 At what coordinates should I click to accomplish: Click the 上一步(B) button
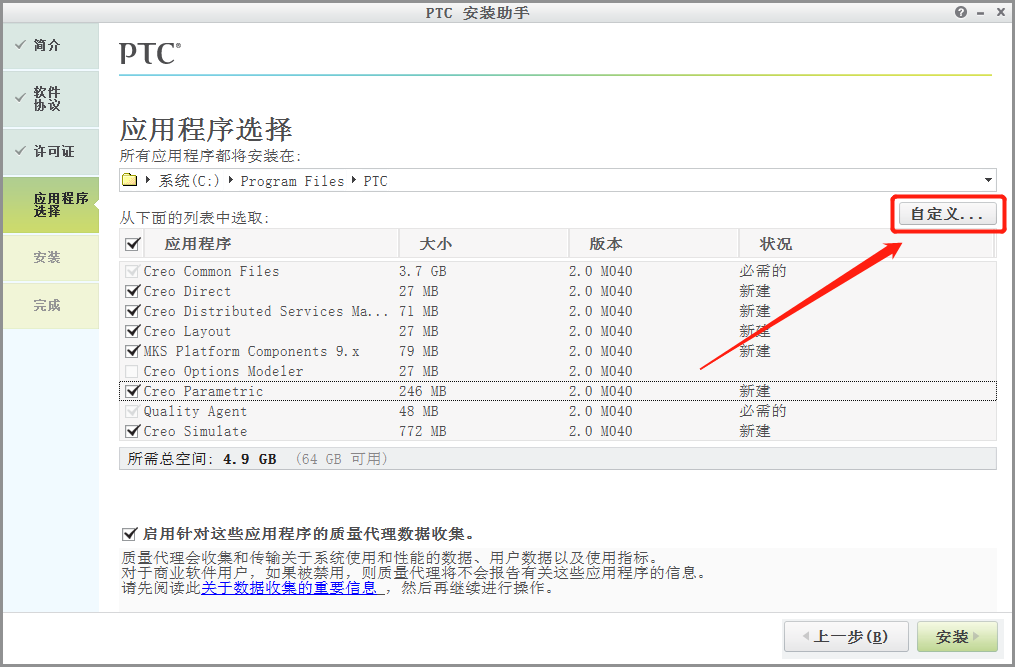click(x=846, y=637)
